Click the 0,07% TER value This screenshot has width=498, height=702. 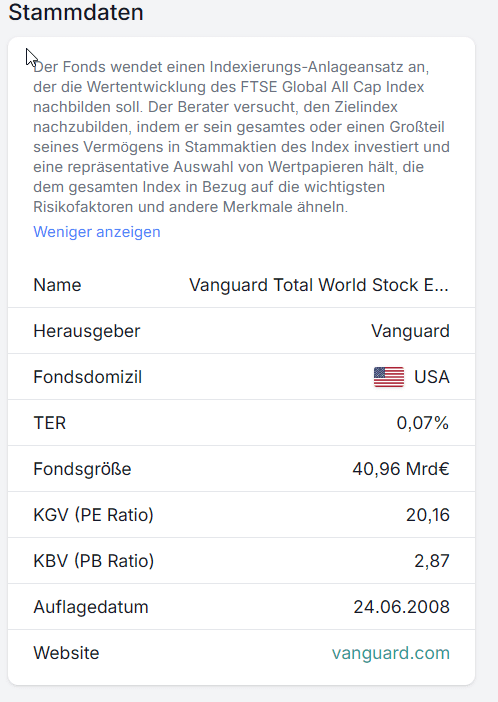[x=423, y=423]
